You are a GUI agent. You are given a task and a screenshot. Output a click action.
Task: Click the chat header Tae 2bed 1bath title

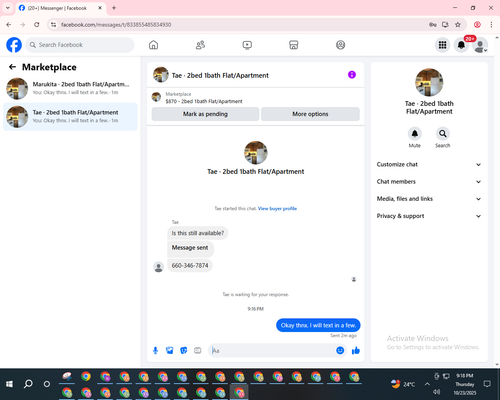click(220, 75)
